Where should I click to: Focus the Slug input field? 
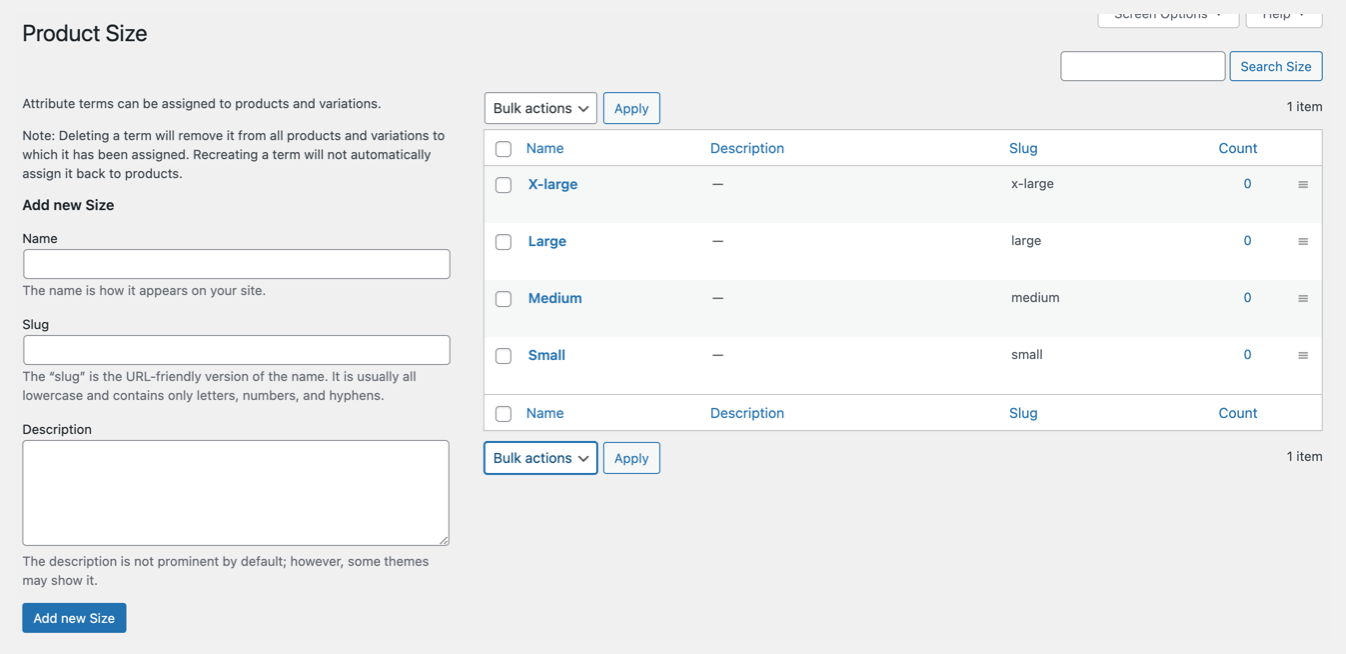pos(236,350)
